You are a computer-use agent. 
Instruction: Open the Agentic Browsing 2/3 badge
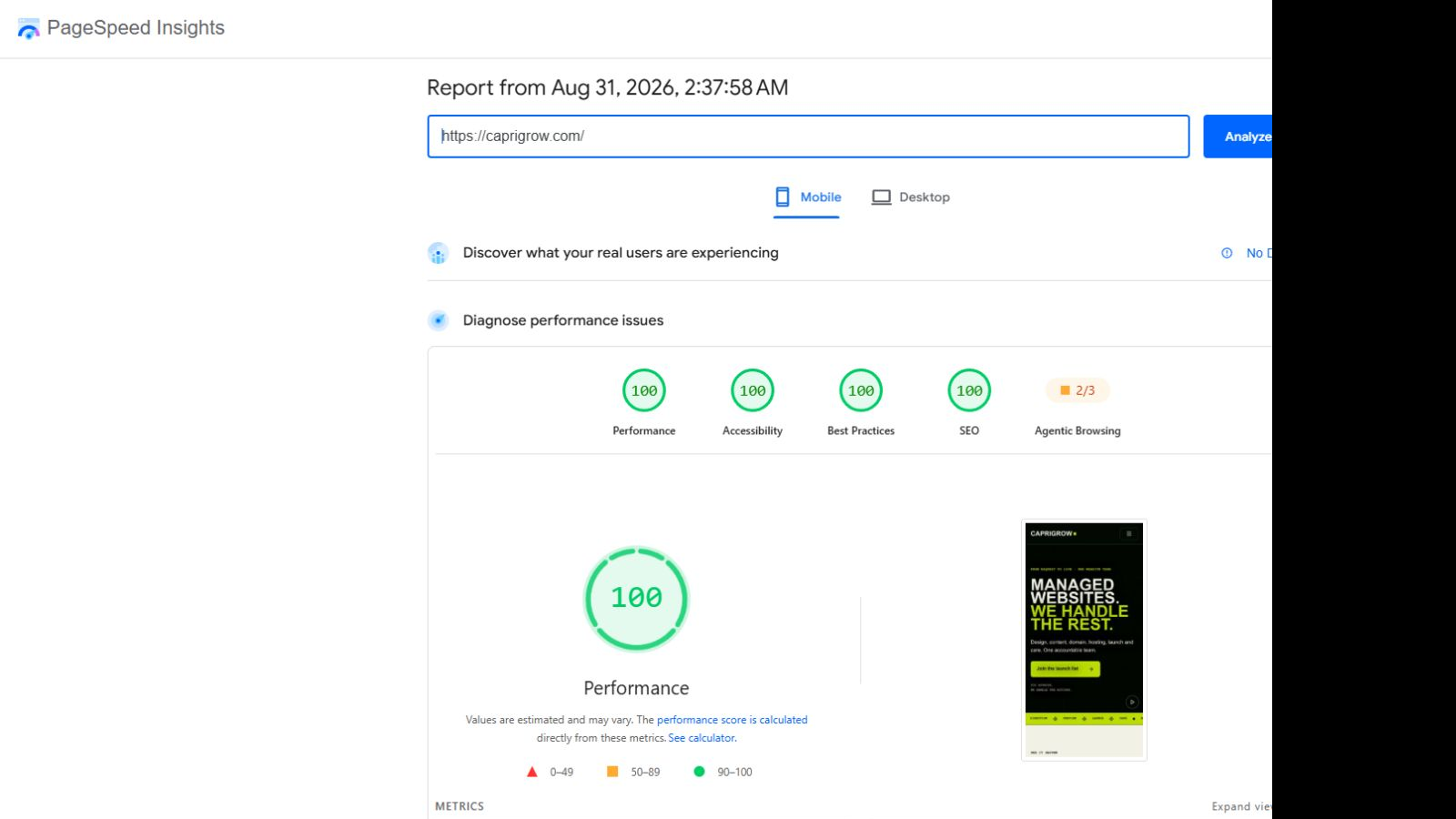(1077, 390)
